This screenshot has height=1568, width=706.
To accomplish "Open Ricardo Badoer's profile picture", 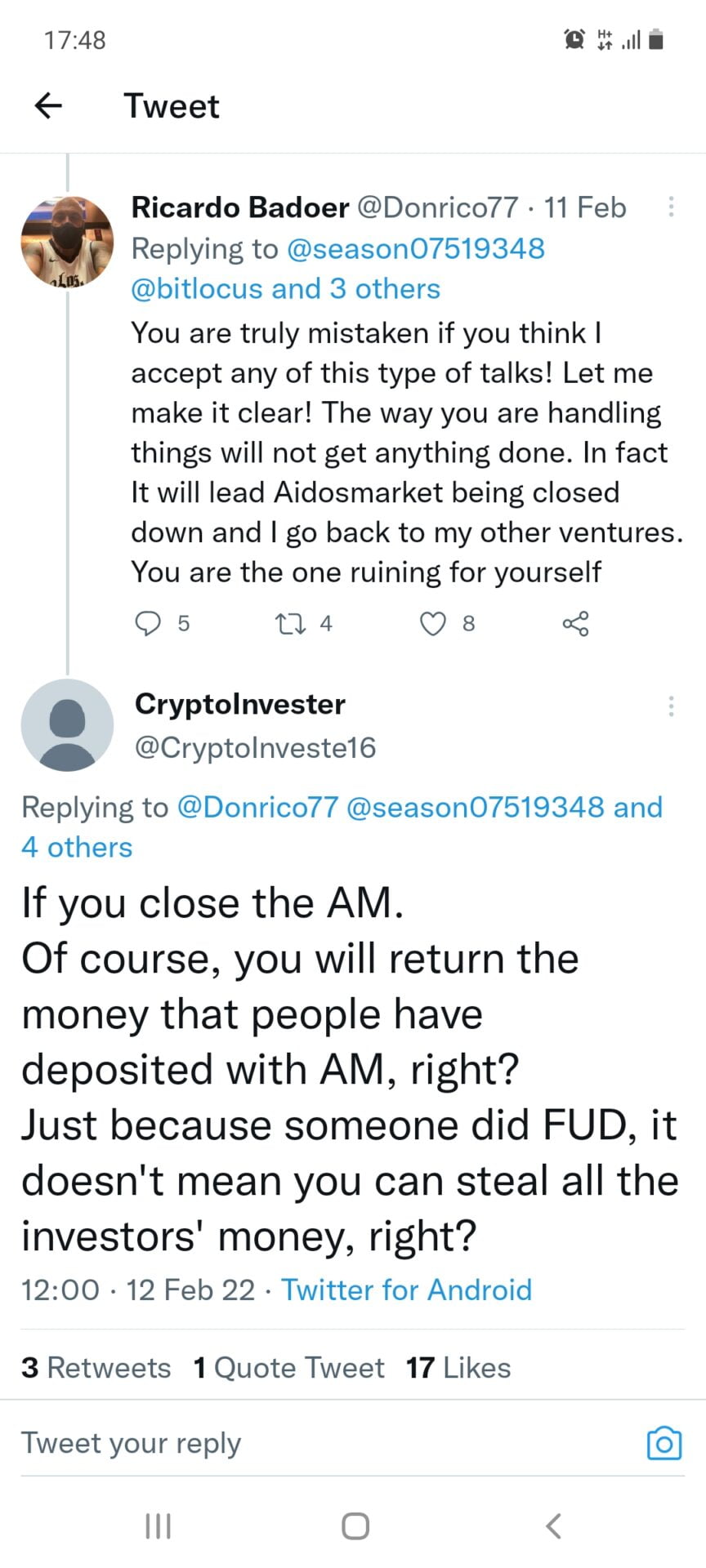I will pos(67,242).
